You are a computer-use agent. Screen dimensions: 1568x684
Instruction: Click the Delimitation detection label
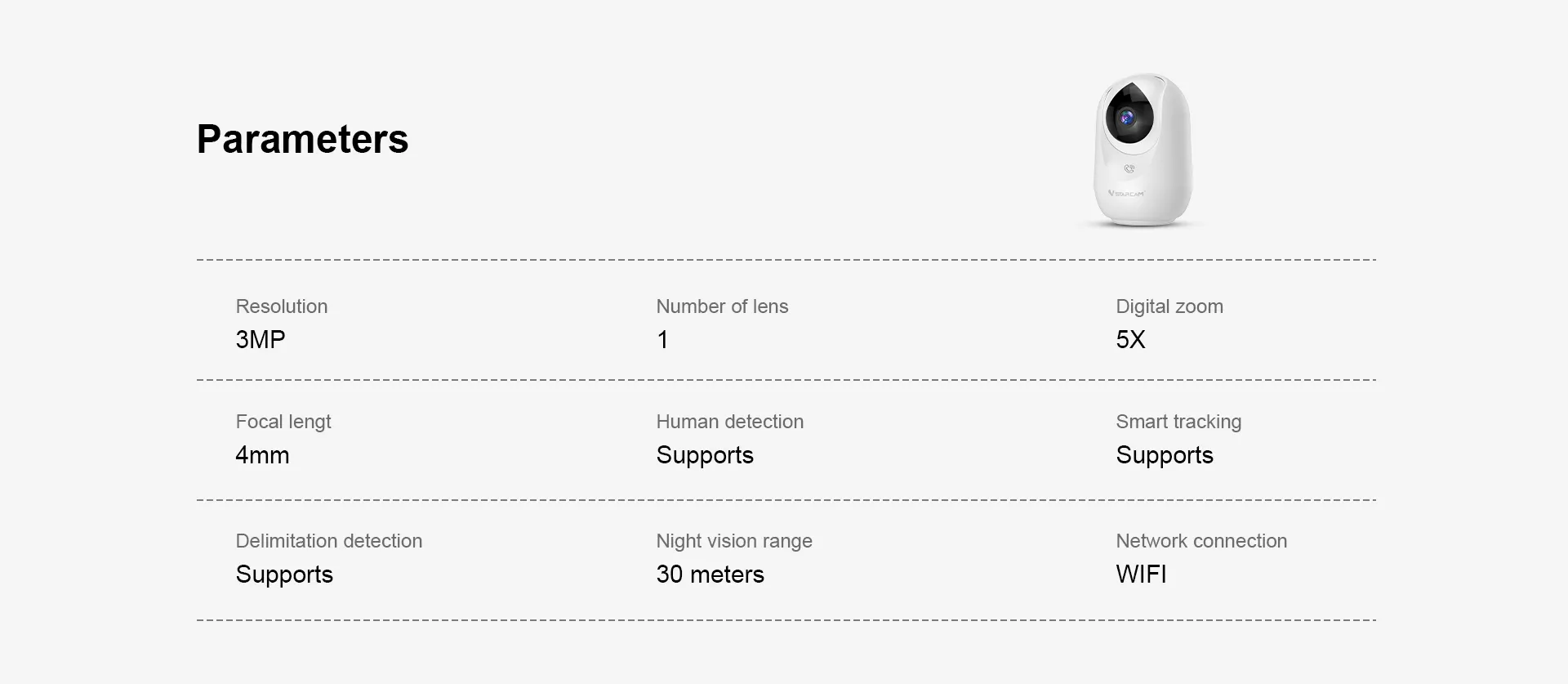(329, 541)
